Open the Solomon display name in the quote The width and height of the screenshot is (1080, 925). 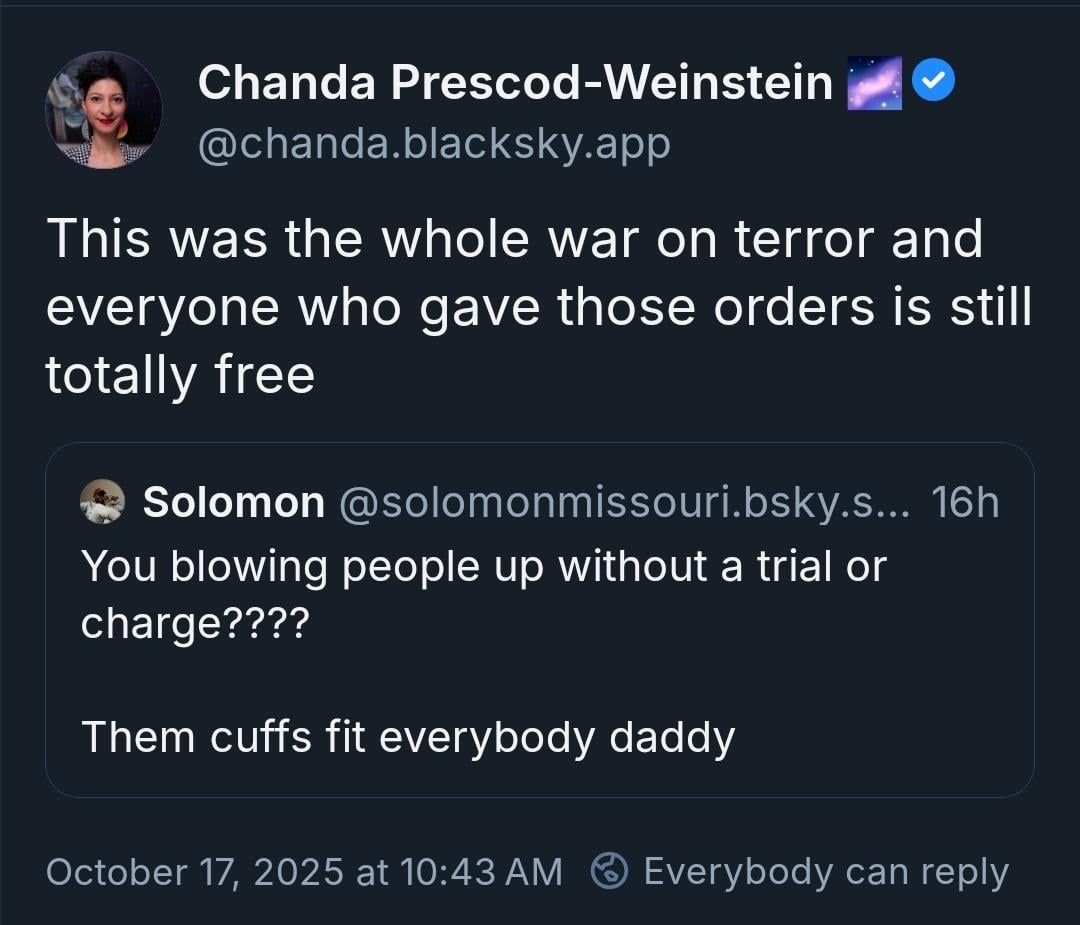click(x=234, y=502)
